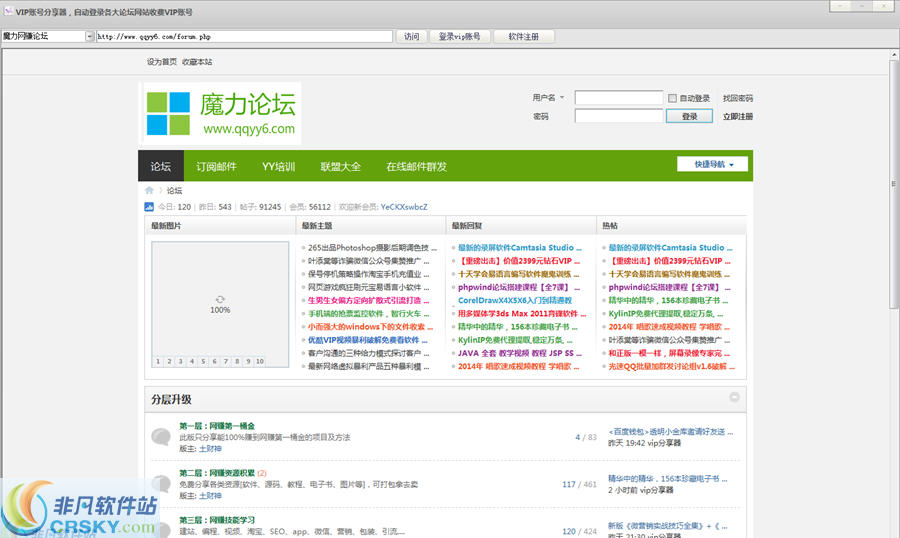Click the 魔力论坛 logo image
The width and height of the screenshot is (900, 538).
(x=220, y=113)
